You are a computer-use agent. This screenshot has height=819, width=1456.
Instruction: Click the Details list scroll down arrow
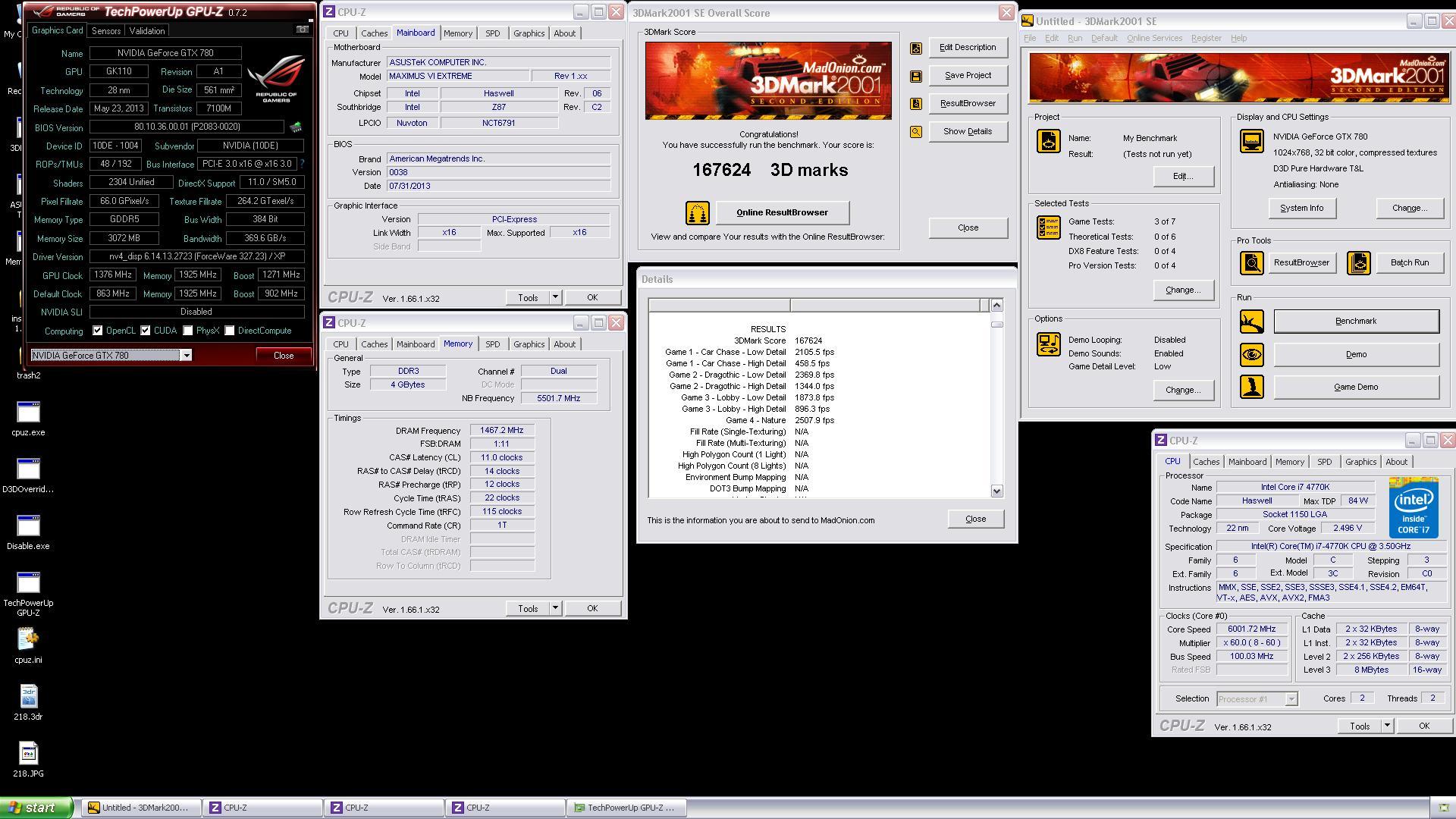(996, 491)
